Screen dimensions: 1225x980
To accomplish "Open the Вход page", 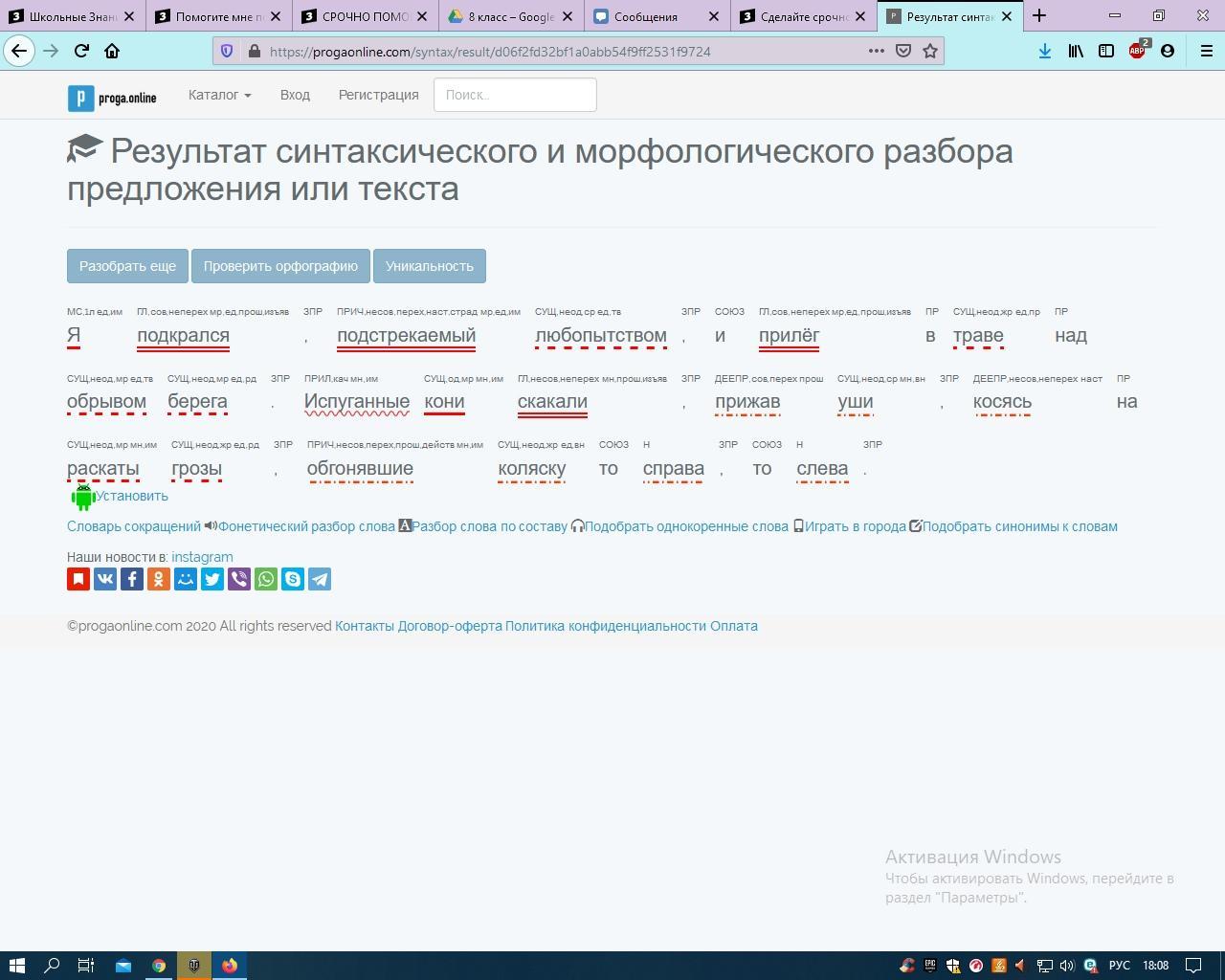I will (x=295, y=95).
